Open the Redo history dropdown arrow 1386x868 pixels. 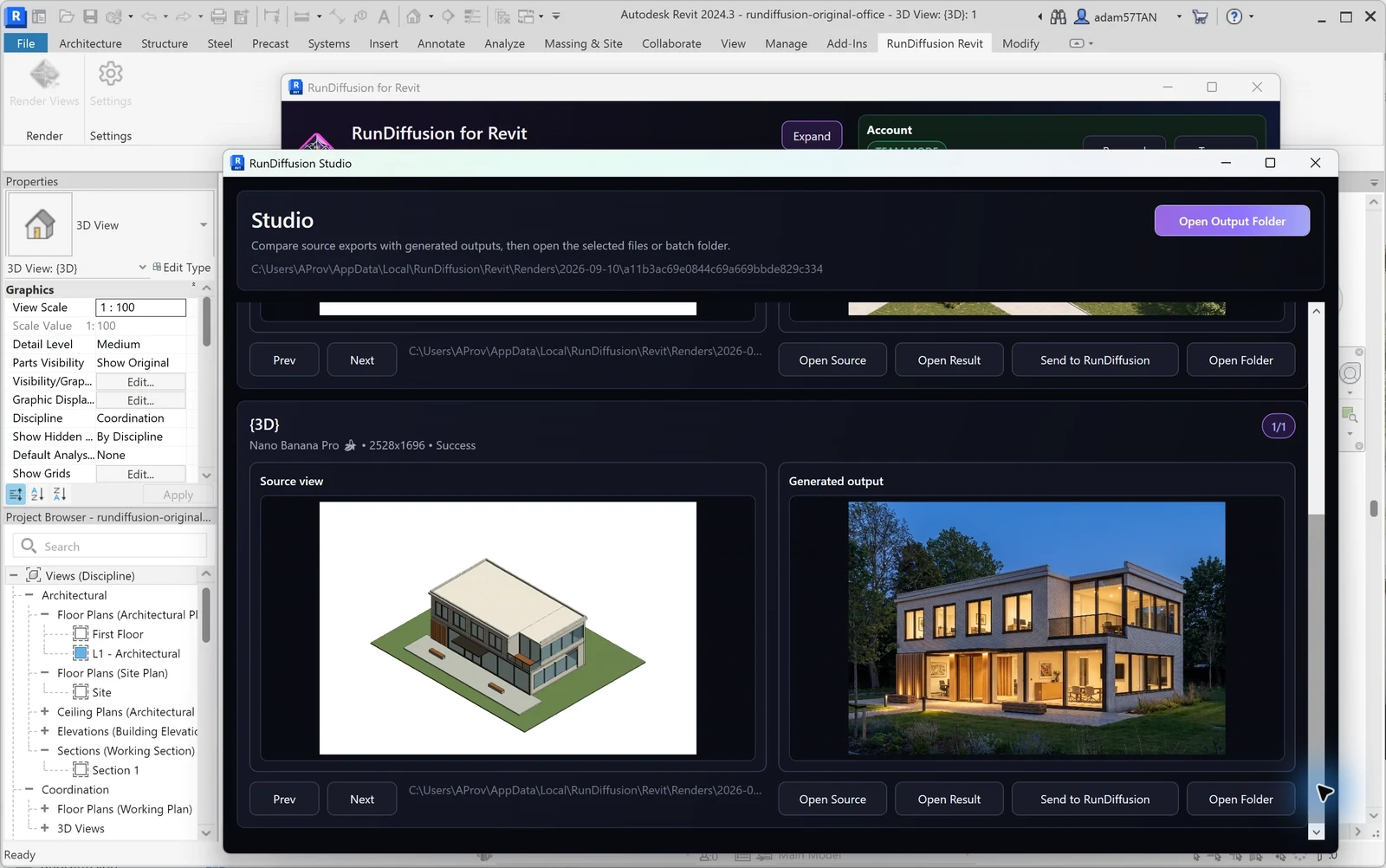(199, 16)
